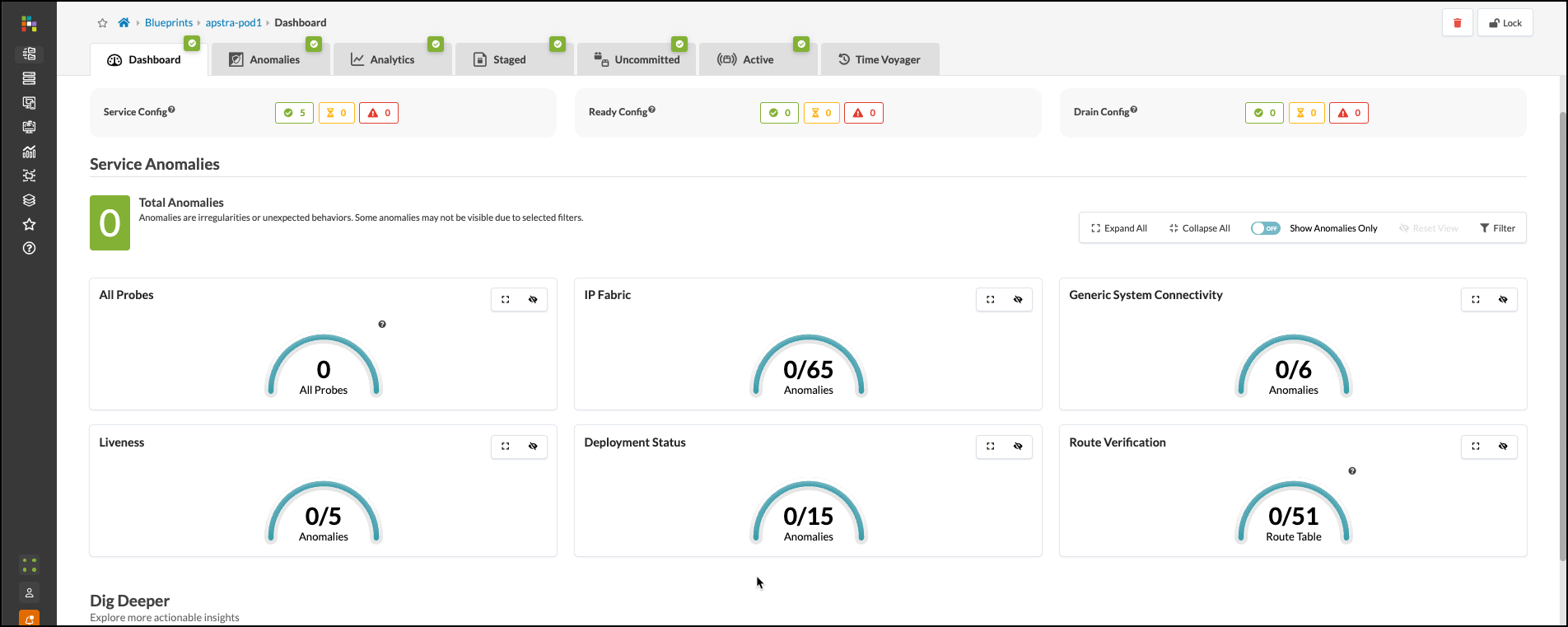This screenshot has height=627, width=1568.
Task: Click the home icon in breadcrumb
Action: click(124, 23)
